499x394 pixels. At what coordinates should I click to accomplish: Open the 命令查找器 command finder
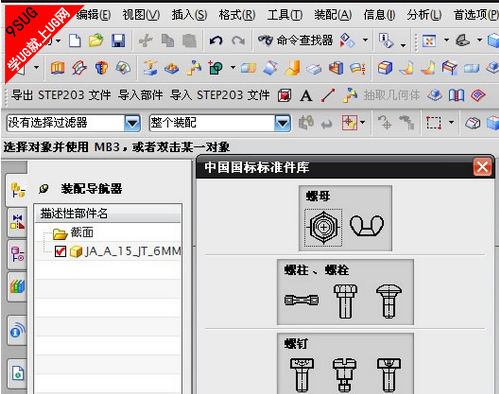295,41
